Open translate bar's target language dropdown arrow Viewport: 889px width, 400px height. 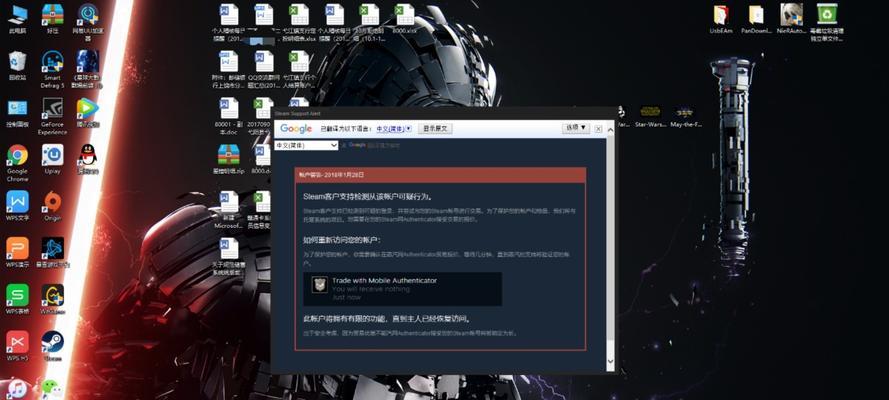[409, 129]
